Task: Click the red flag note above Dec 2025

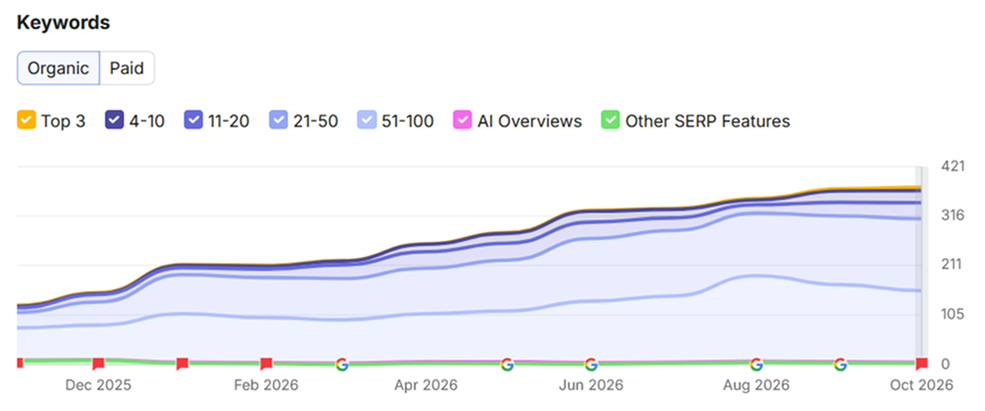Action: [98, 364]
